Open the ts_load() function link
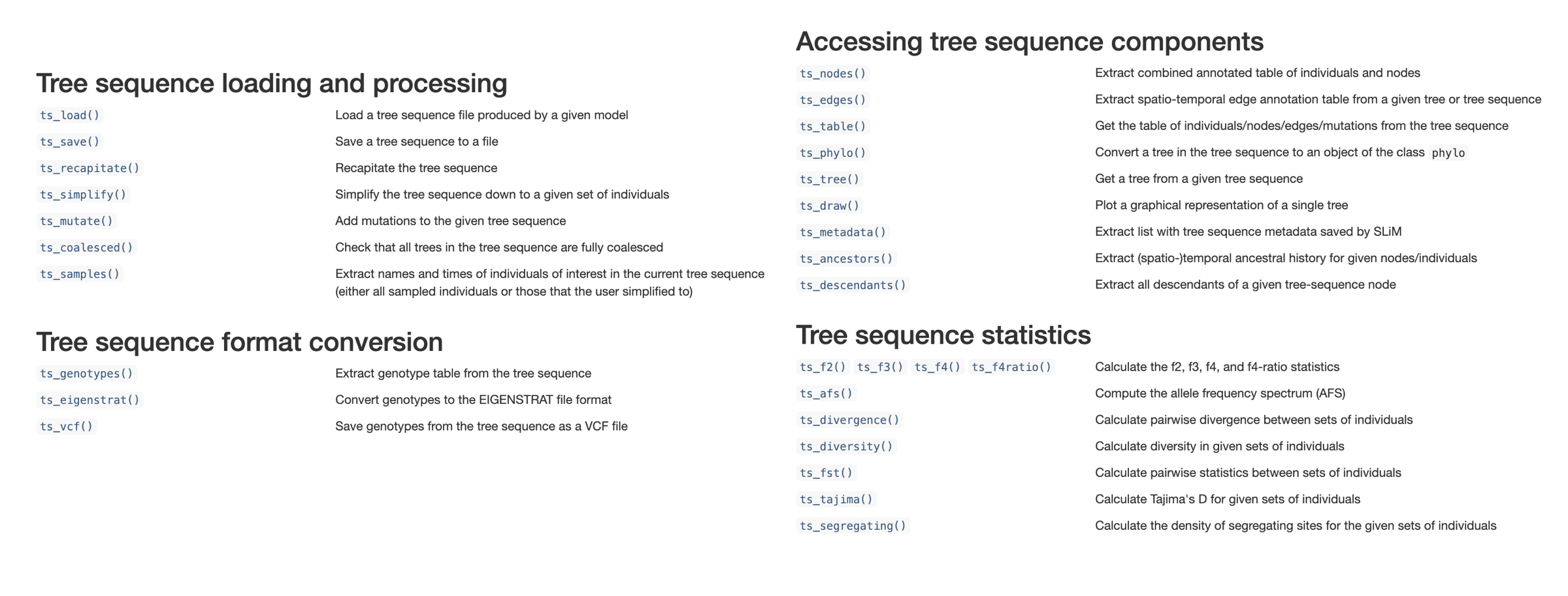This screenshot has width=1568, height=596. tap(70, 115)
